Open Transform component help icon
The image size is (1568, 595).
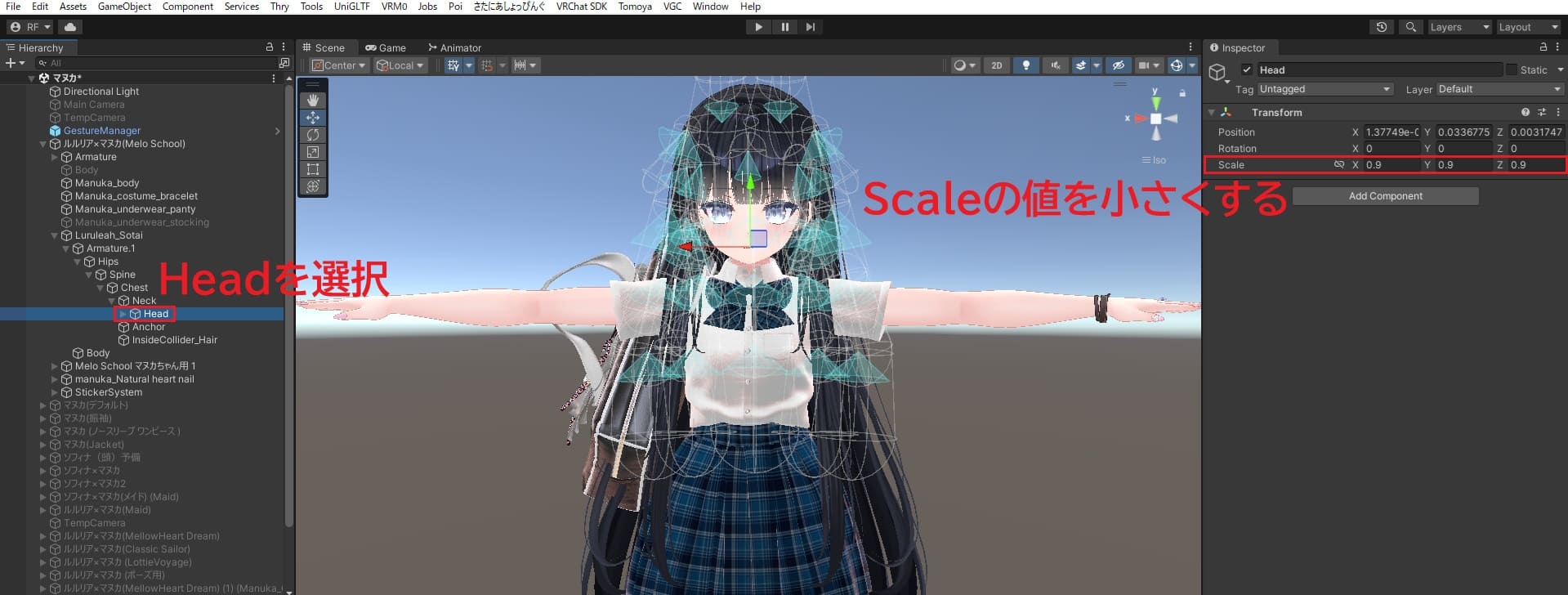tap(1525, 112)
